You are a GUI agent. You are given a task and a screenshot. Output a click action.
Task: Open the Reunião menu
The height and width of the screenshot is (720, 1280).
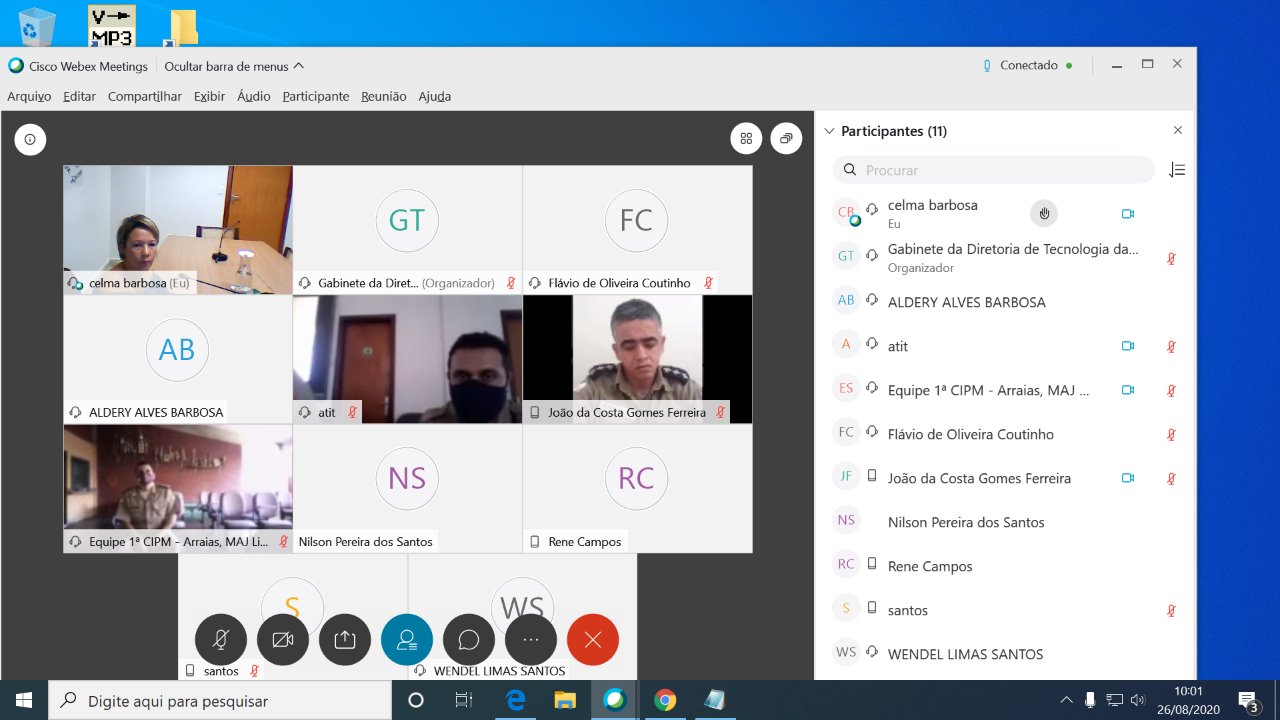[383, 96]
